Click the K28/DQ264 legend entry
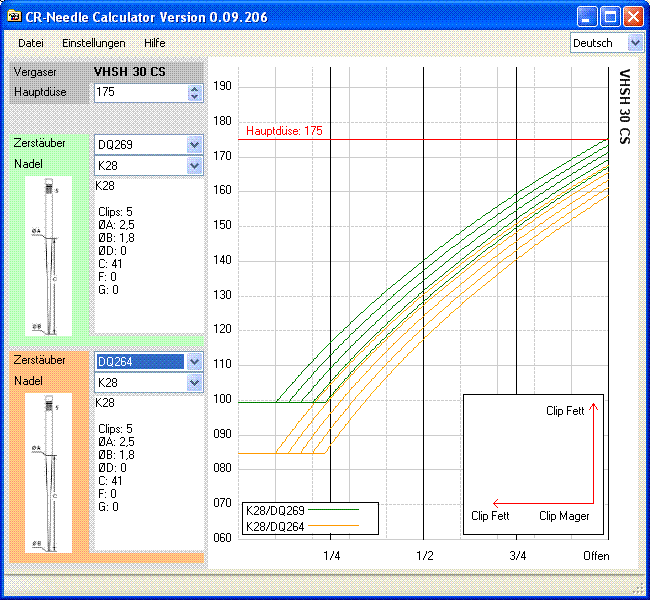 click(302, 527)
